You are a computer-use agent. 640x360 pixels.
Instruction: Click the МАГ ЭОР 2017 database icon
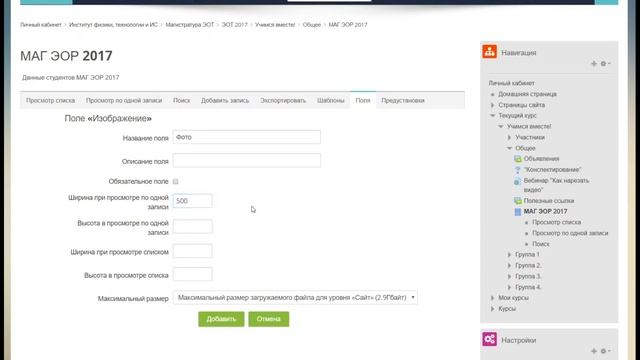tap(518, 211)
